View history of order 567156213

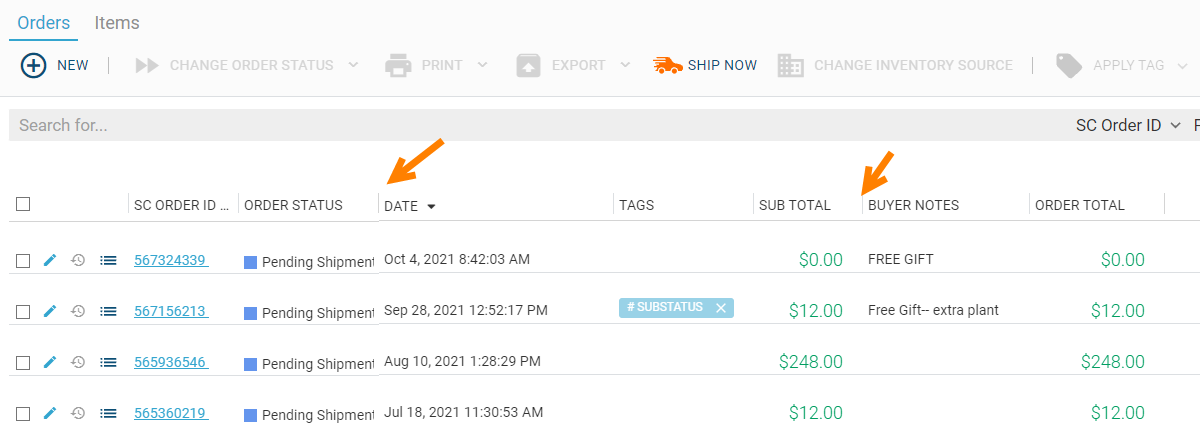click(x=78, y=311)
